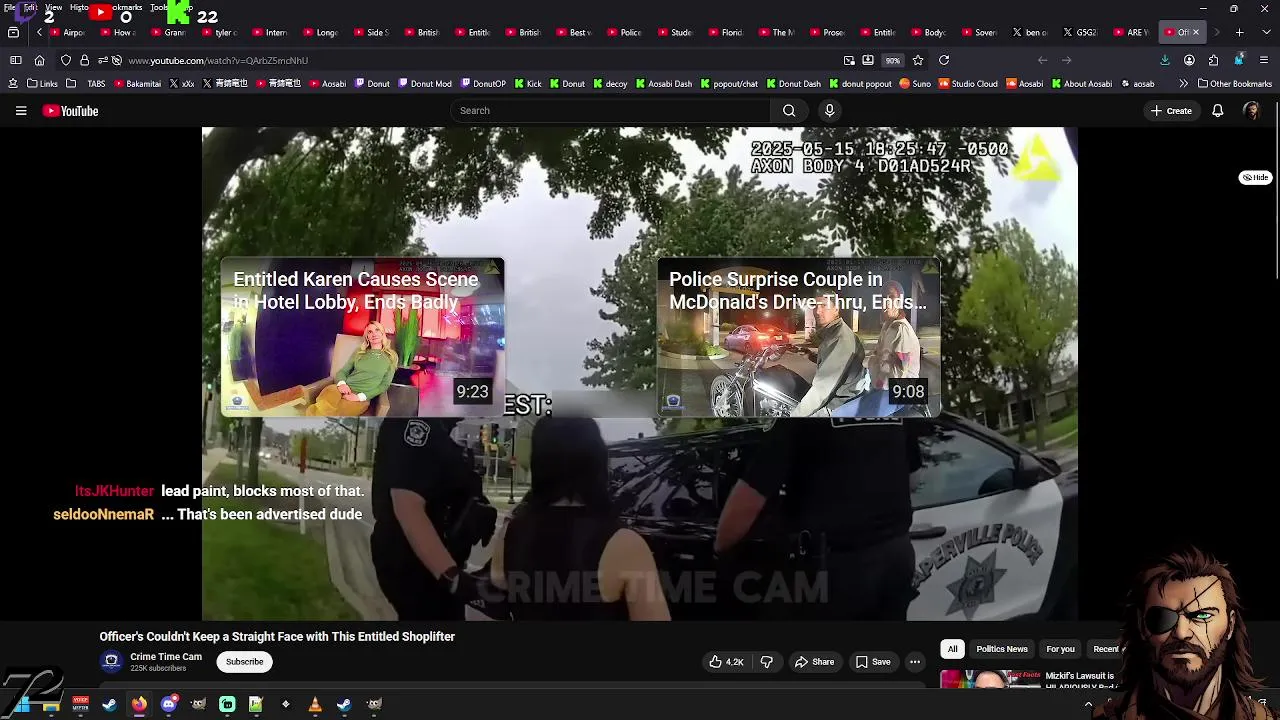The width and height of the screenshot is (1280, 720).
Task: Switch to the Florida tab
Action: click(725, 32)
